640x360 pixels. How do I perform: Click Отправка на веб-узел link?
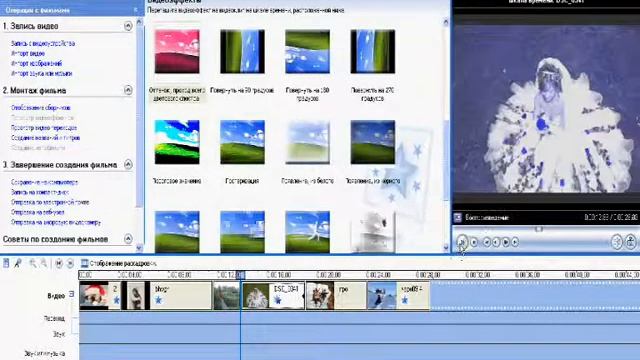tap(38, 212)
